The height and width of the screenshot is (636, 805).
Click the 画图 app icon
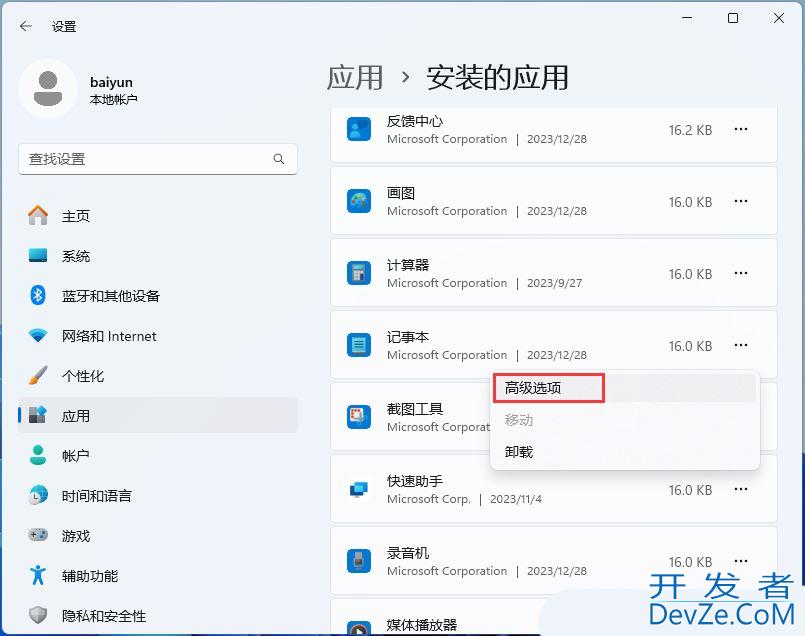point(359,201)
